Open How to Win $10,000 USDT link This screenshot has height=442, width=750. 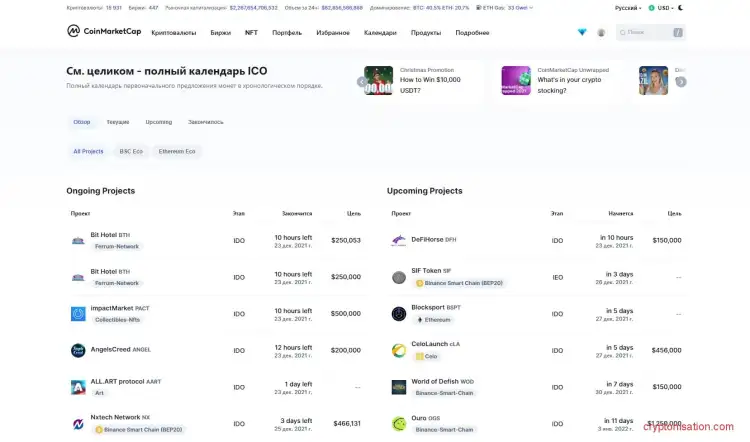click(430, 85)
